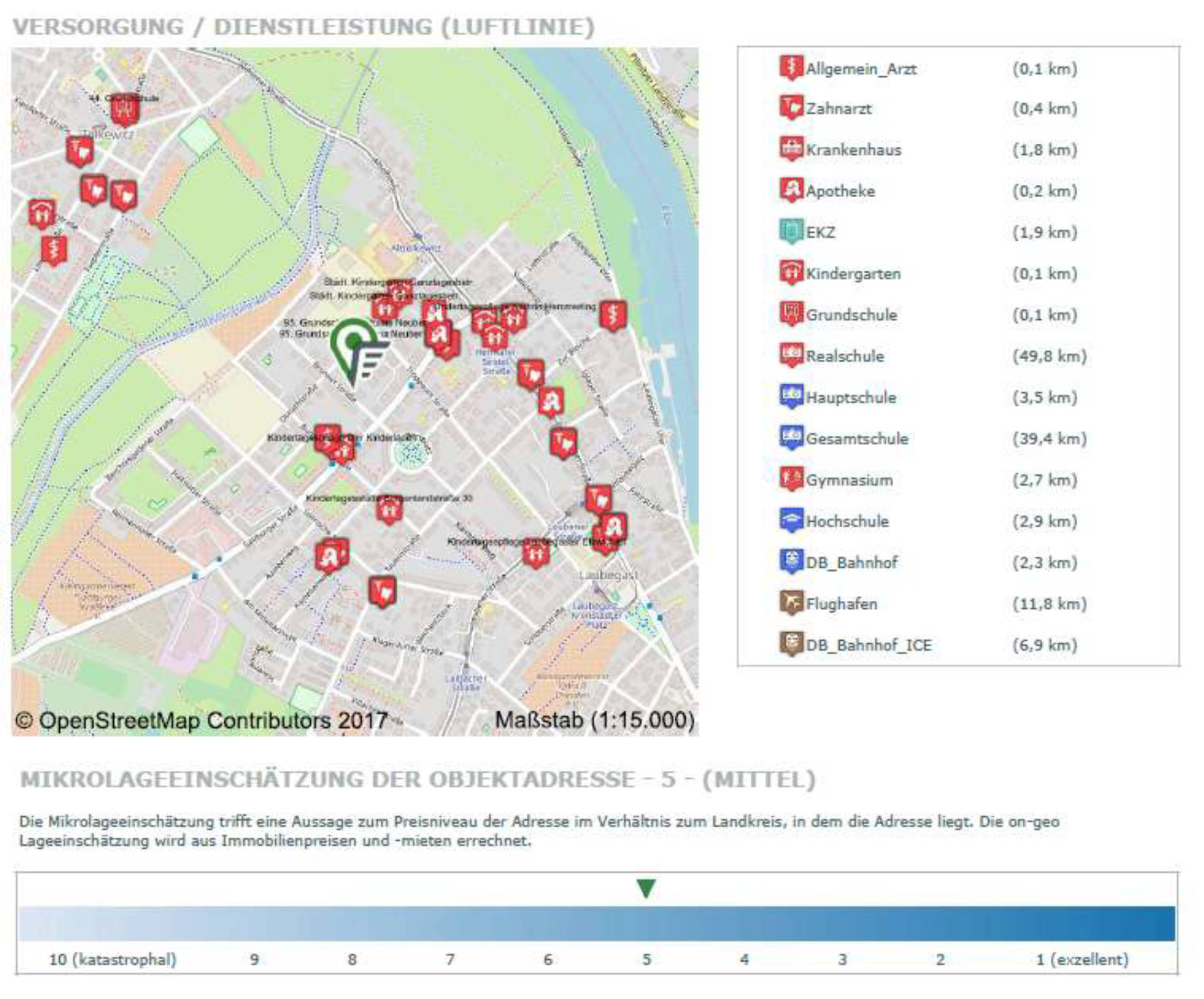Select the blue DB_Bahnhof train icon
This screenshot has height=999, width=1204.
tap(791, 562)
